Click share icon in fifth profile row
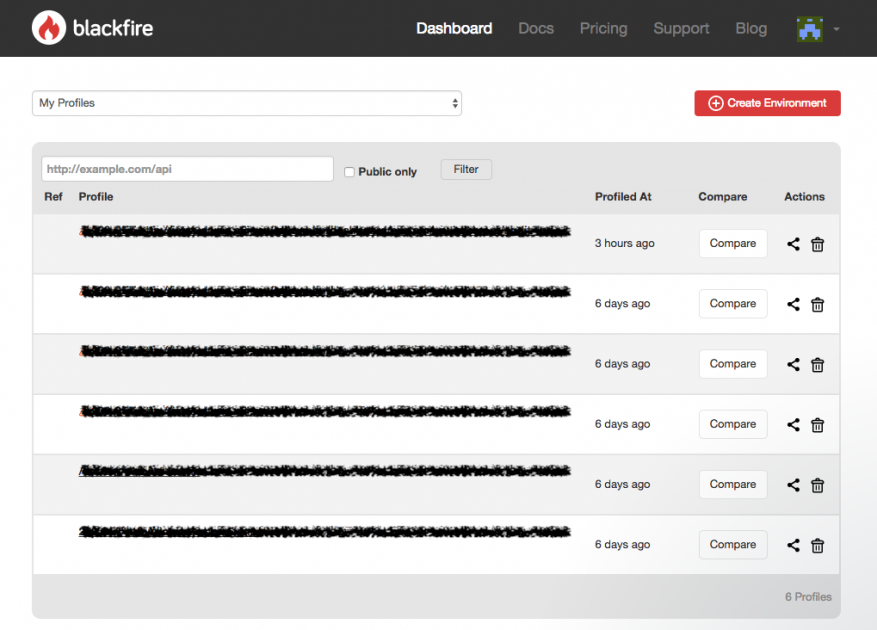This screenshot has width=877, height=630. pyautogui.click(x=793, y=485)
